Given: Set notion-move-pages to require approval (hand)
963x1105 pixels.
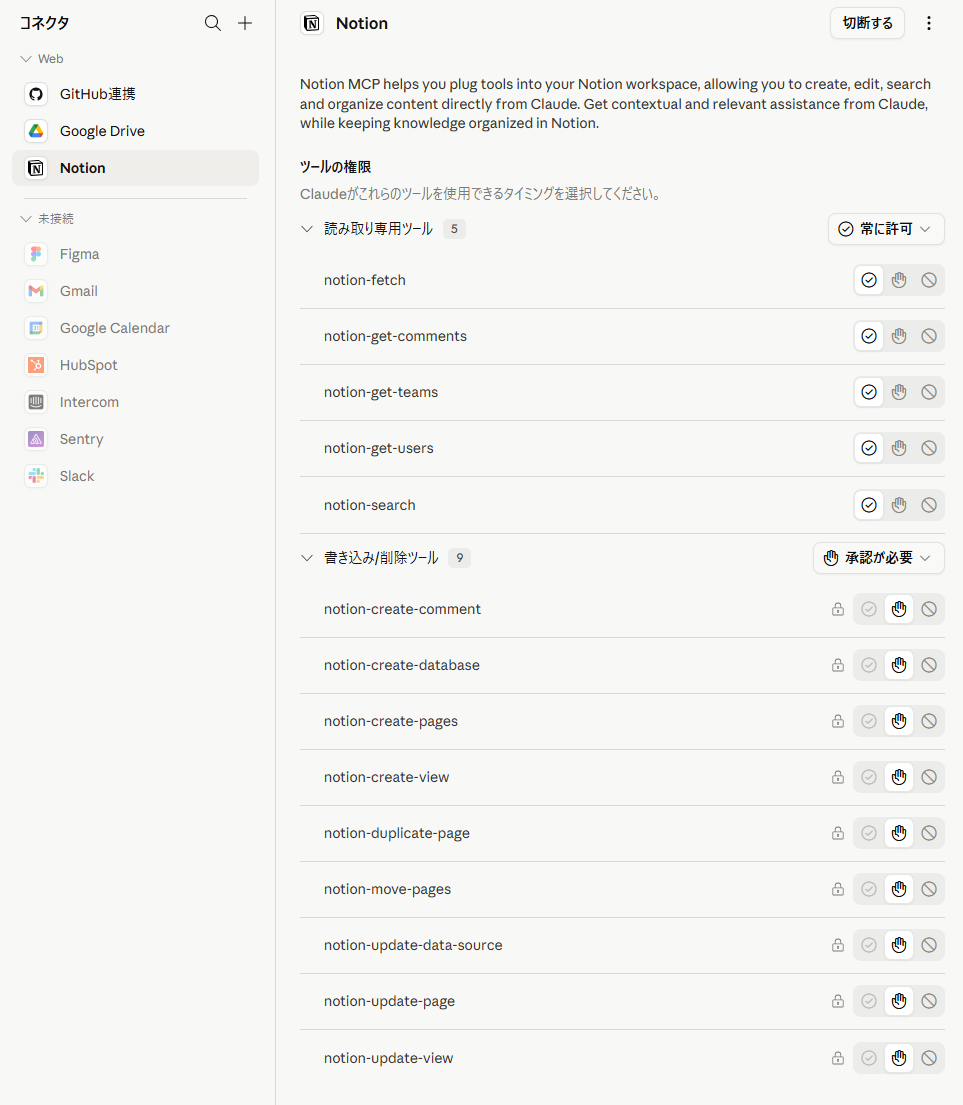Looking at the screenshot, I should pyautogui.click(x=899, y=889).
